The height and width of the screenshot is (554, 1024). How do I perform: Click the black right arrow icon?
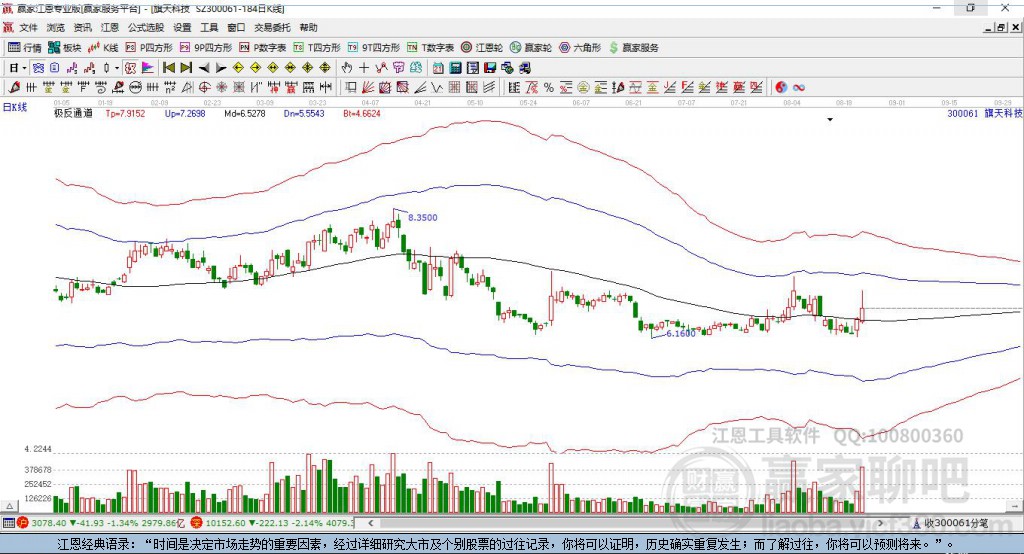pyautogui.click(x=221, y=68)
